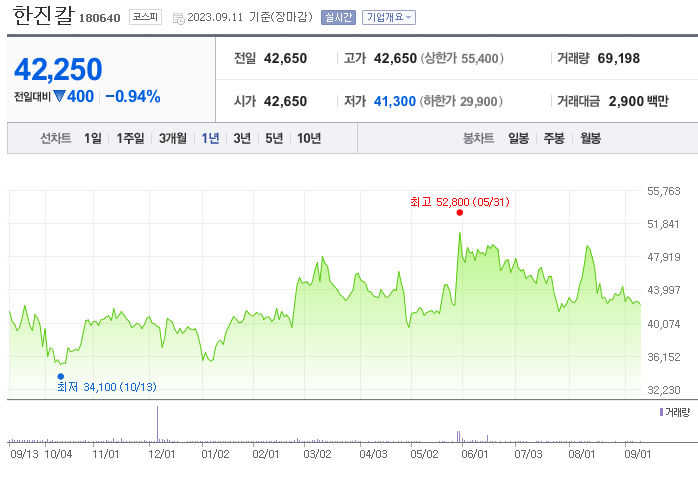Image resolution: width=698 pixels, height=477 pixels.
Task: Click the 거래량 value 69,198
Action: (619, 58)
